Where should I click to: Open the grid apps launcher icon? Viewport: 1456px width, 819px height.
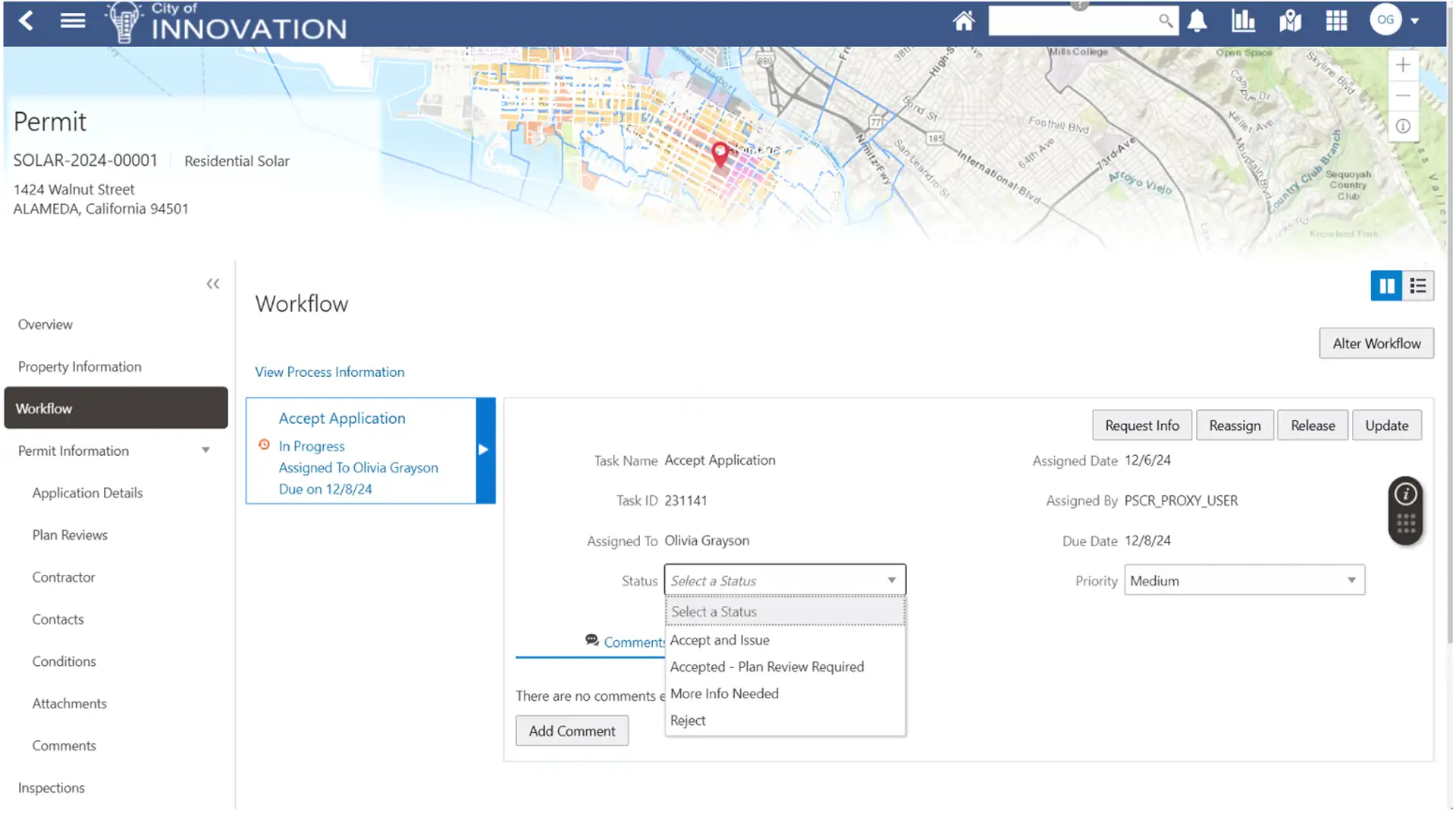tap(1336, 20)
